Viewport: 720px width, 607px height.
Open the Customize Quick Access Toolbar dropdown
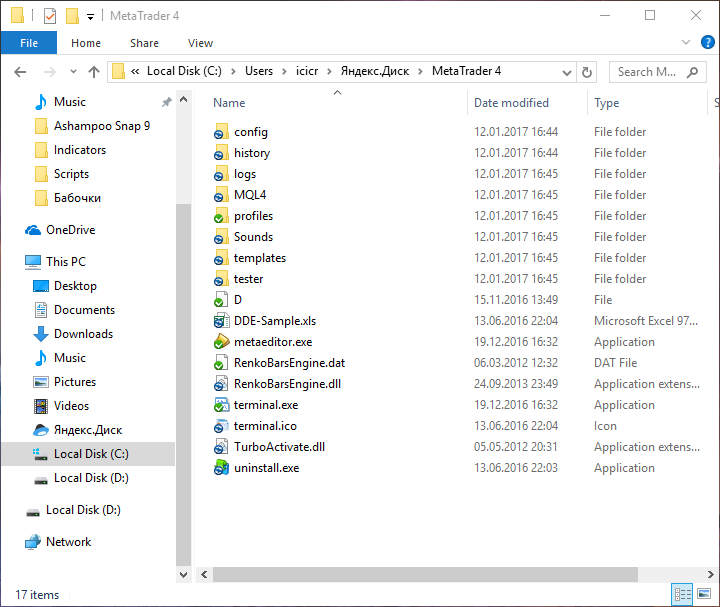click(x=90, y=17)
